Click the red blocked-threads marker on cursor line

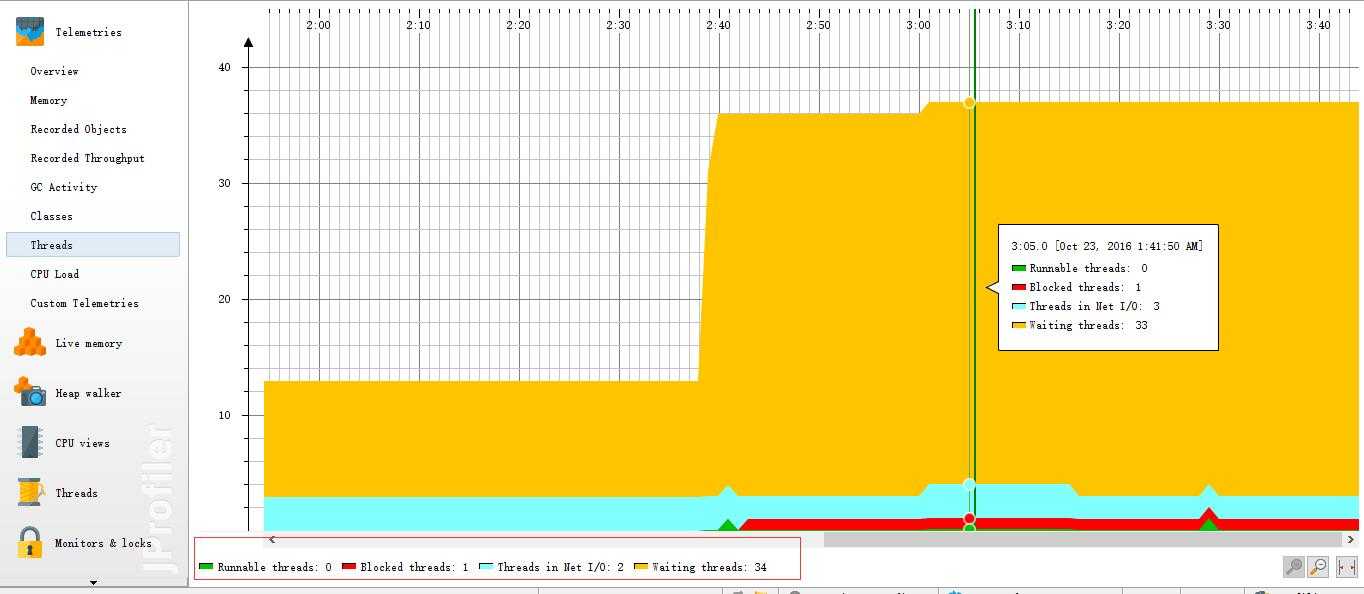click(x=969, y=518)
